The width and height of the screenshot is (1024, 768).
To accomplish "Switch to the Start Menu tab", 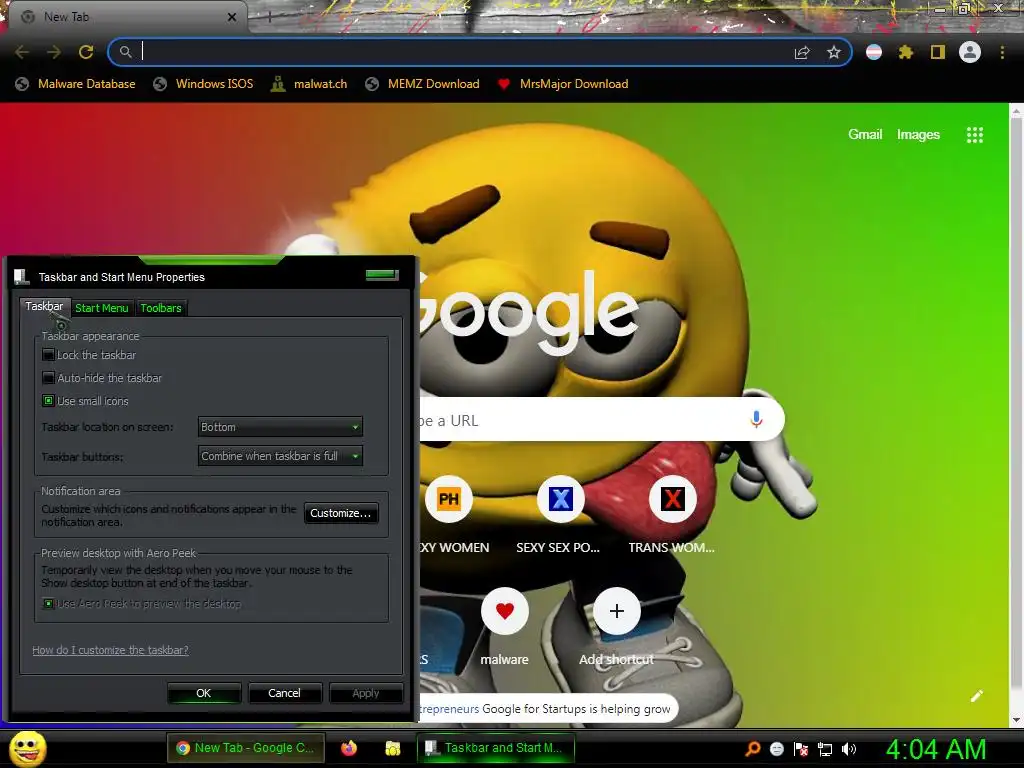I will 102,308.
